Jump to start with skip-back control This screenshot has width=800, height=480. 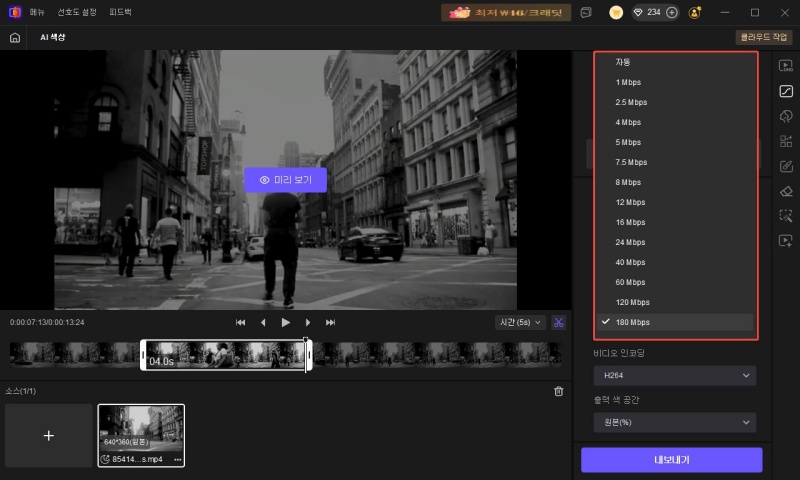[x=240, y=322]
